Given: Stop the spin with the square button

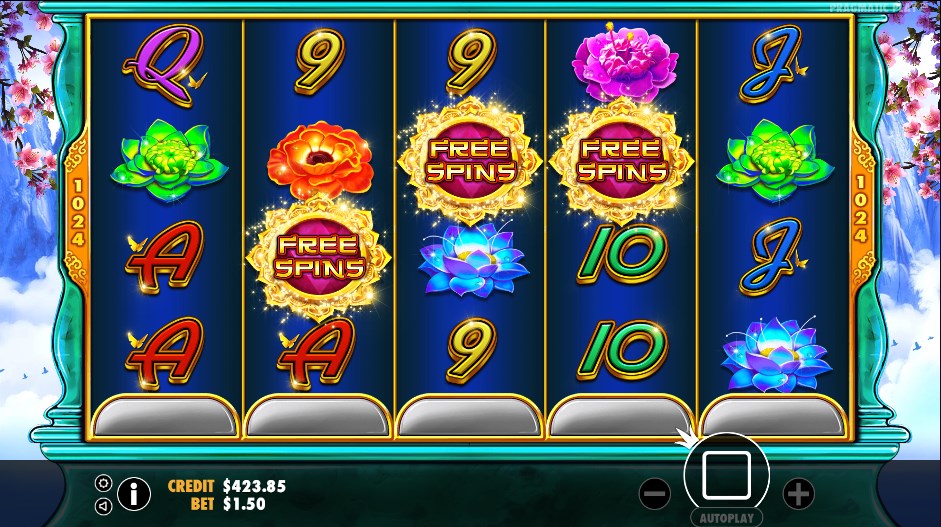Looking at the screenshot, I should pyautogui.click(x=726, y=475).
